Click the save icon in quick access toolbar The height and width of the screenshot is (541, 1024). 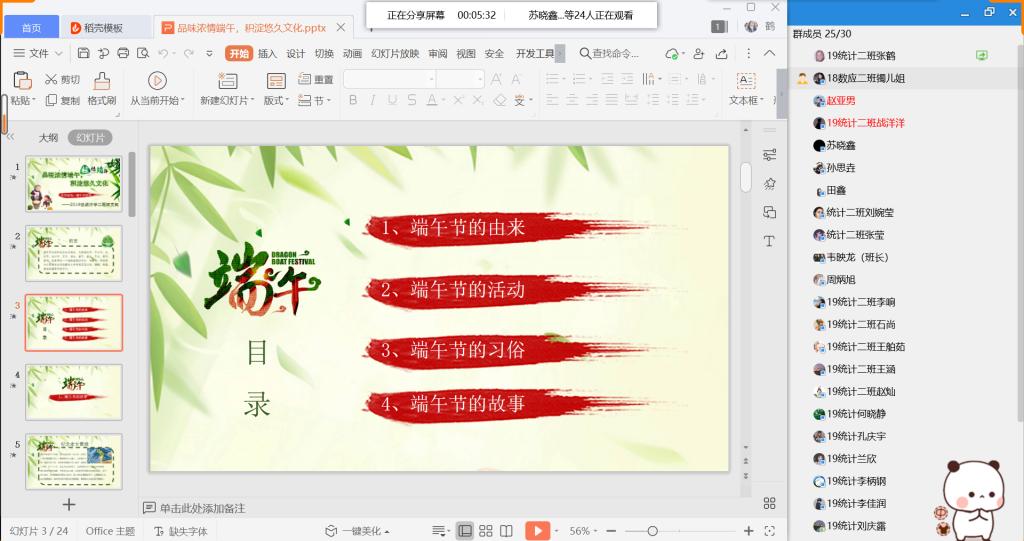(84, 54)
